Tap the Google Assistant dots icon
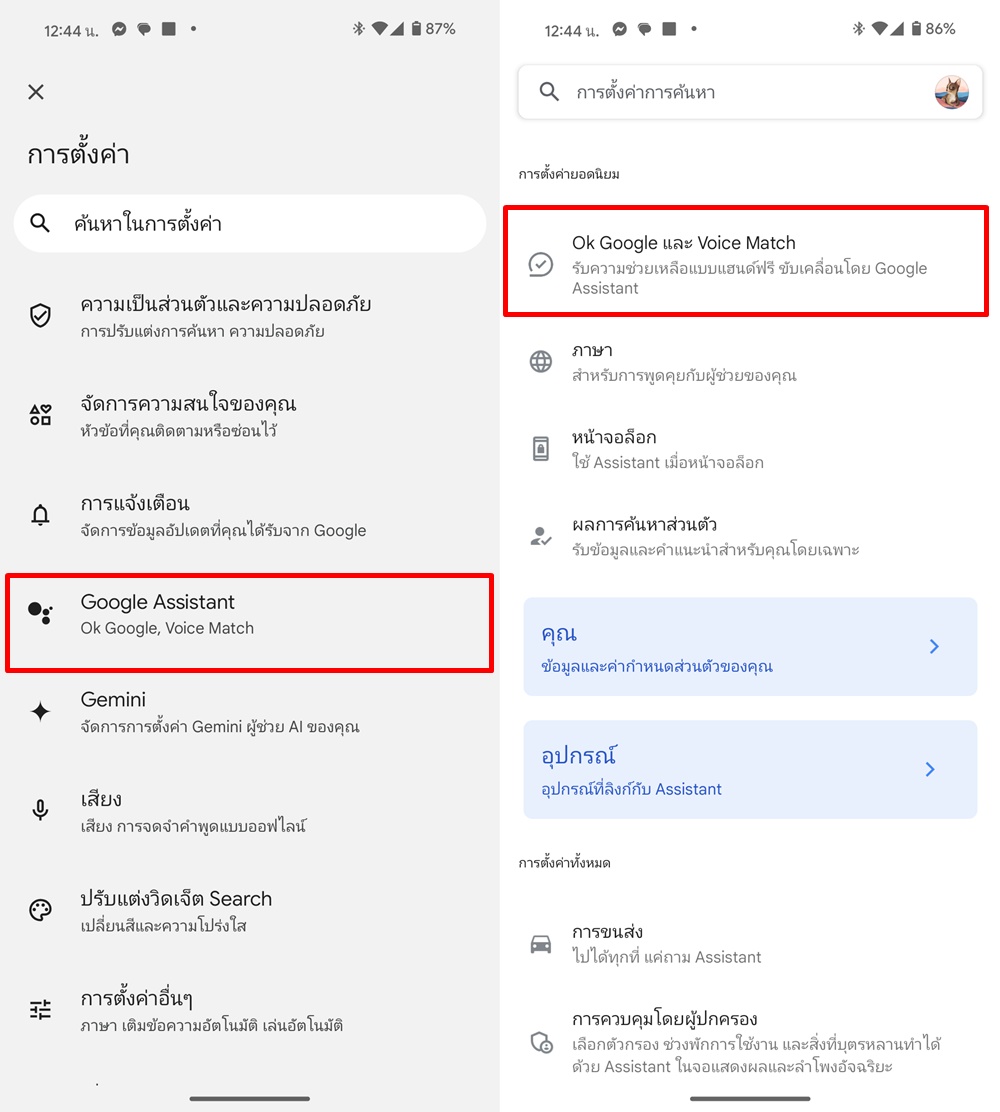Viewport: 1000px width, 1112px height. coord(40,612)
